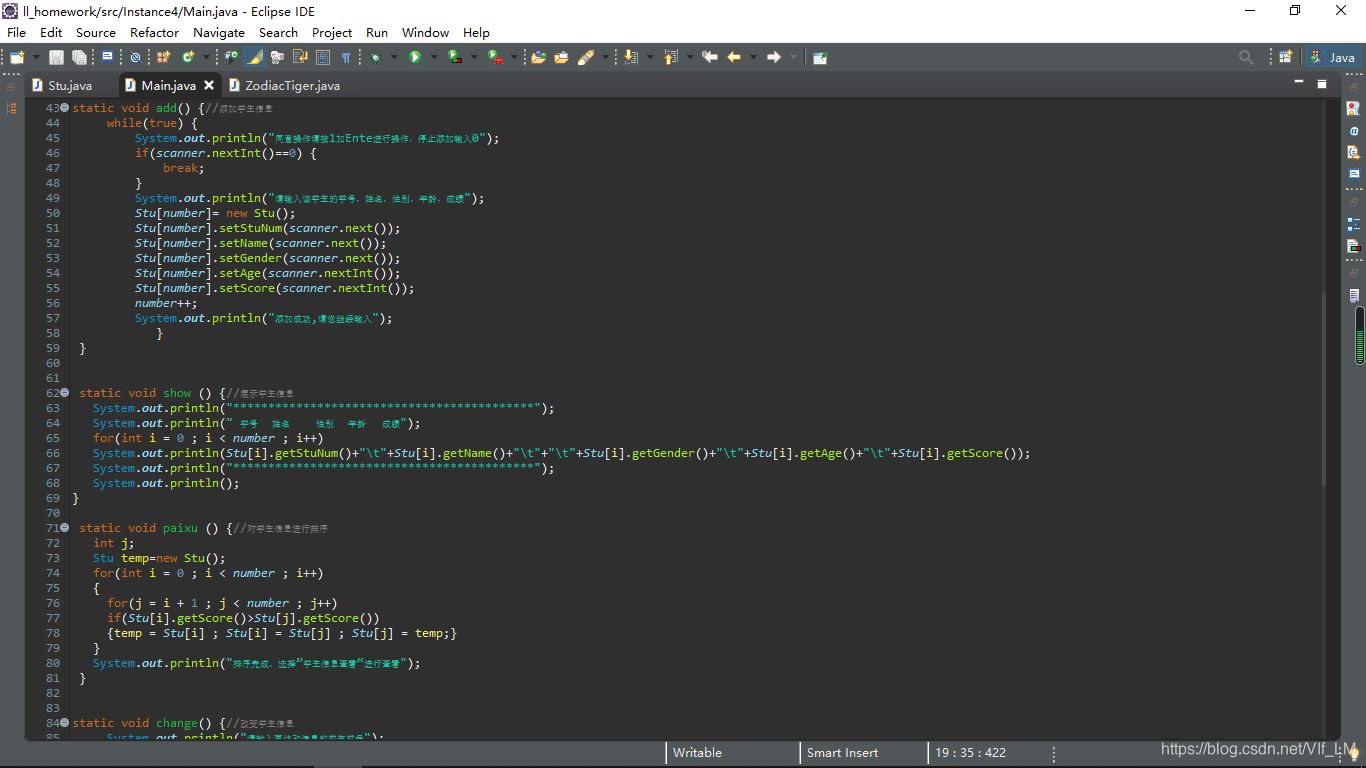This screenshot has width=1366, height=768.
Task: Jump to Next Annotation icon
Action: pyautogui.click(x=631, y=57)
